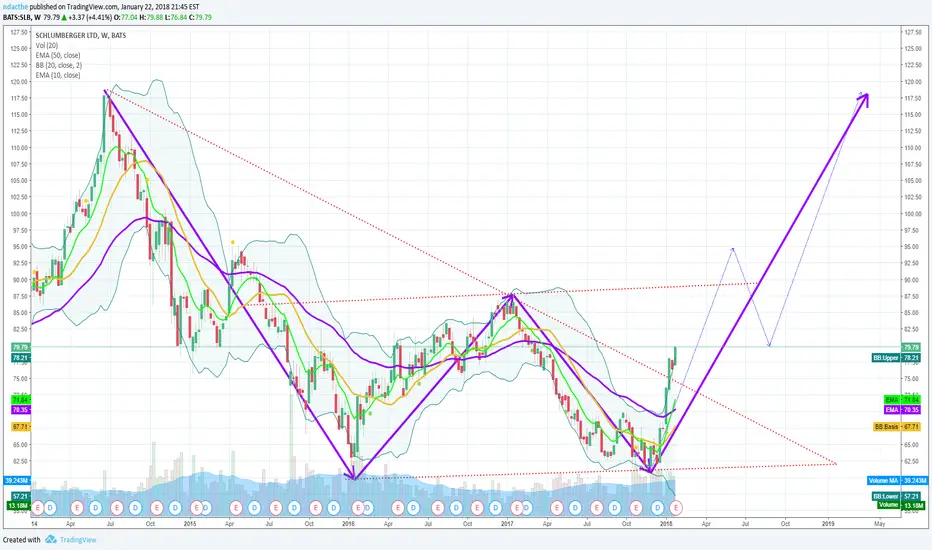The image size is (932, 550).
Task: Select the EMA (10, close) indicator legend
Action: click(58, 76)
